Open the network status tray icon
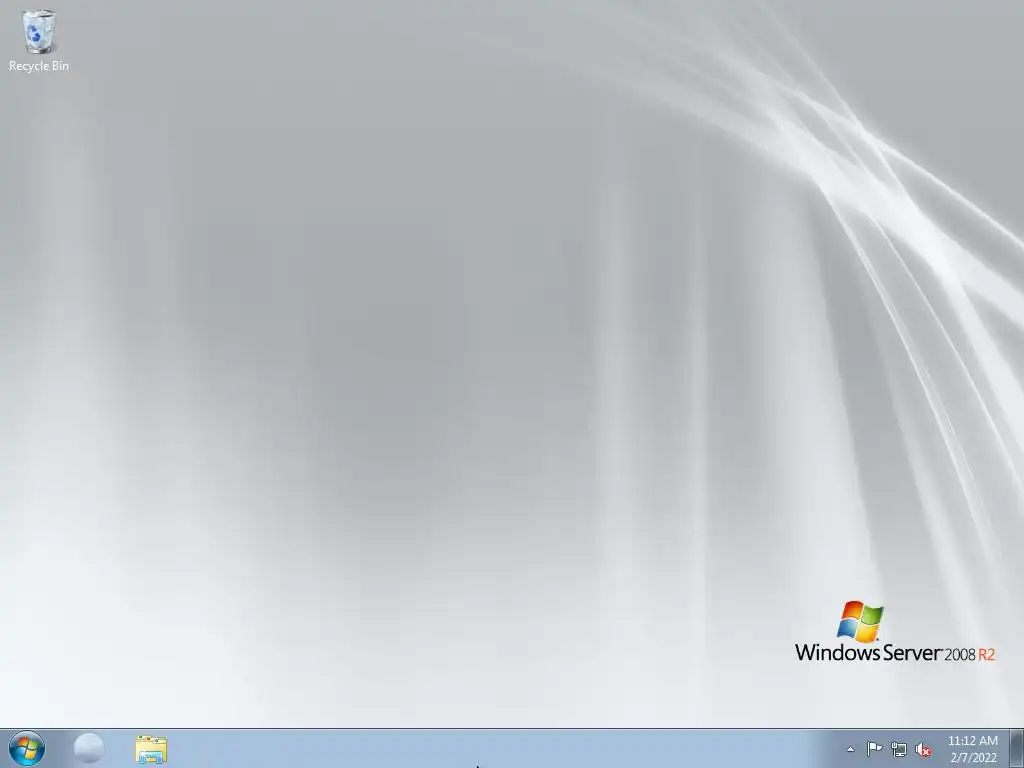 pos(899,750)
